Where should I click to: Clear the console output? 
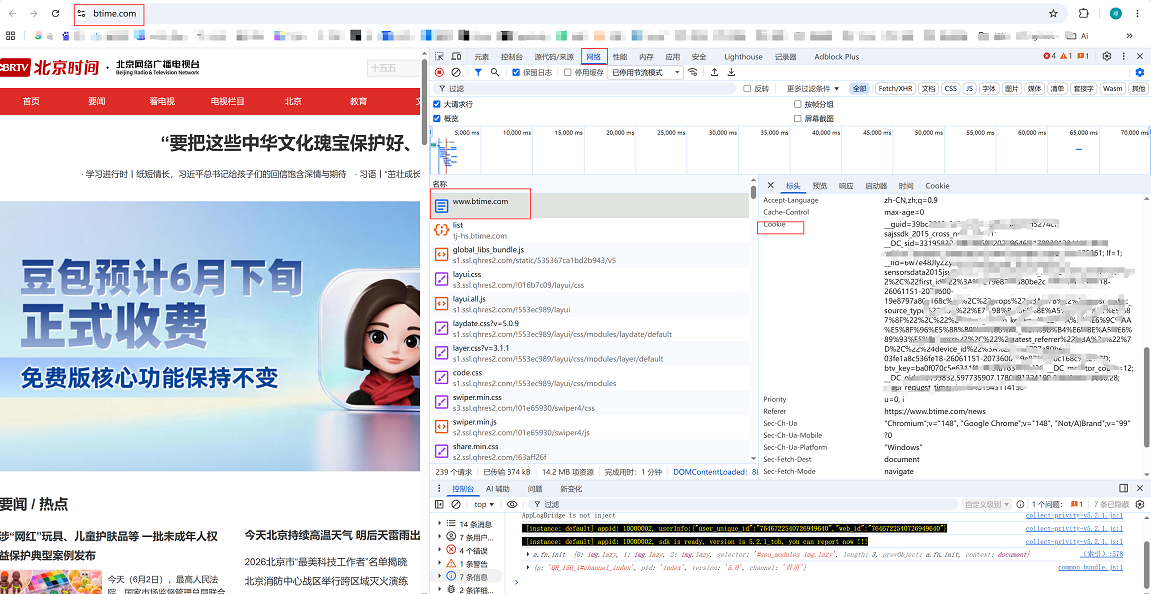tap(456, 504)
